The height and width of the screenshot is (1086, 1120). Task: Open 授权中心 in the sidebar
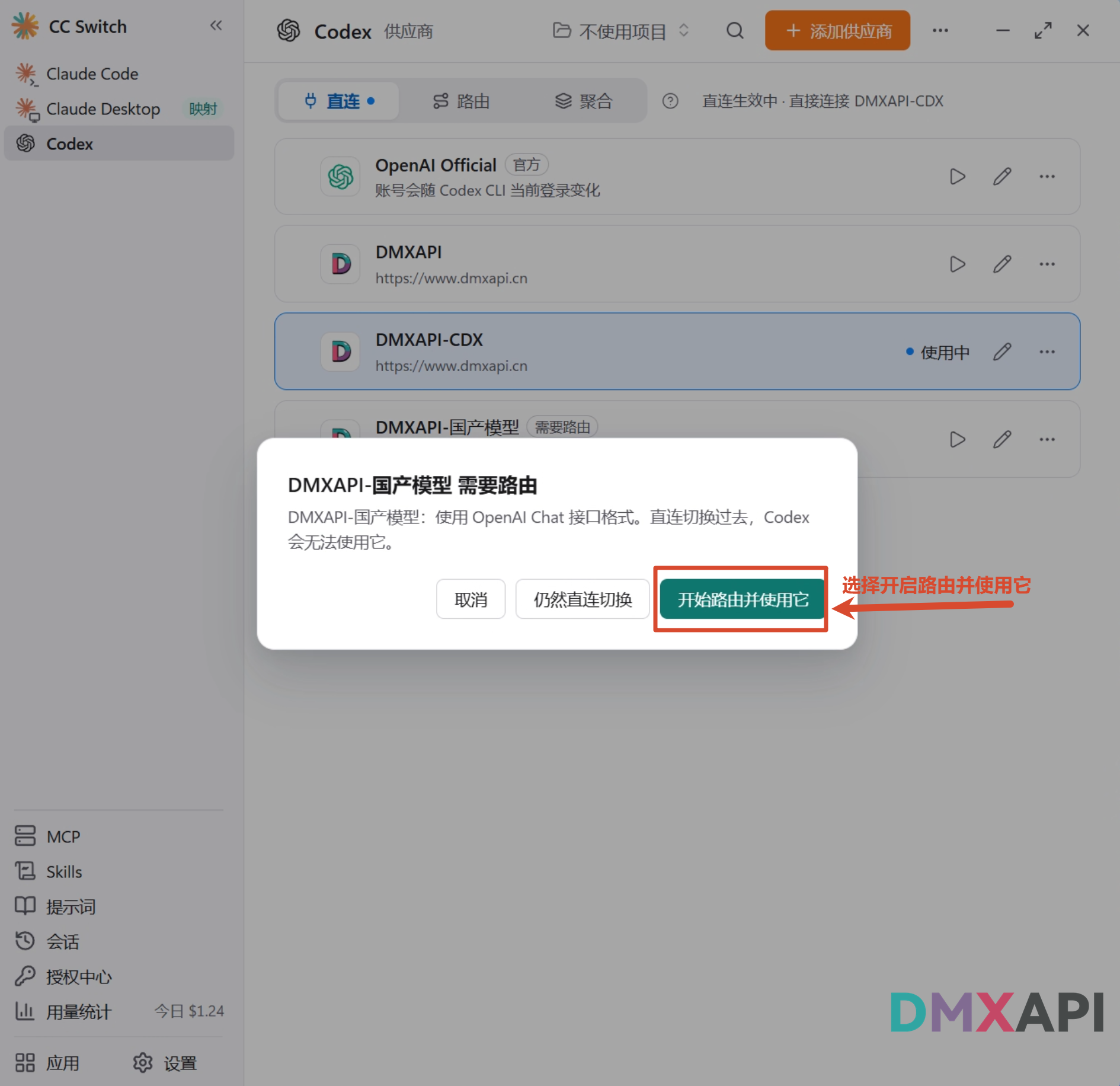point(119,977)
